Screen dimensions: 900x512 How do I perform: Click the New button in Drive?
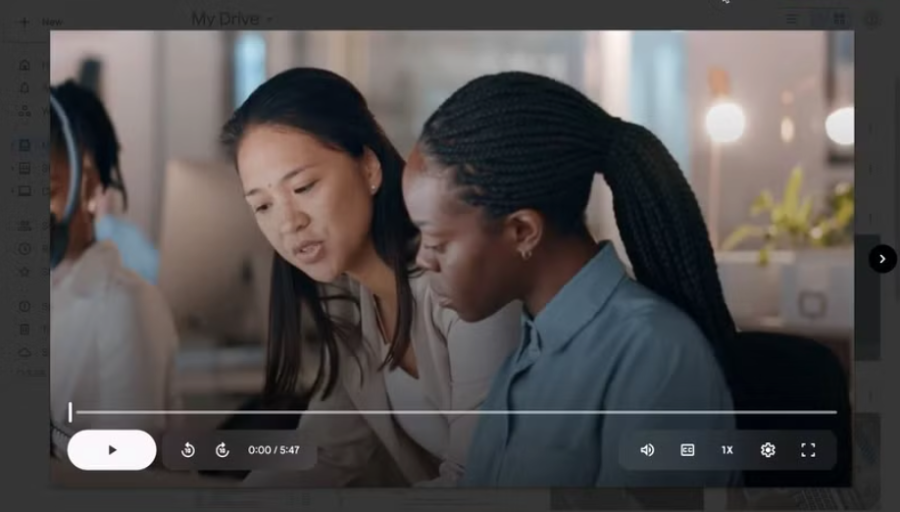[x=41, y=22]
